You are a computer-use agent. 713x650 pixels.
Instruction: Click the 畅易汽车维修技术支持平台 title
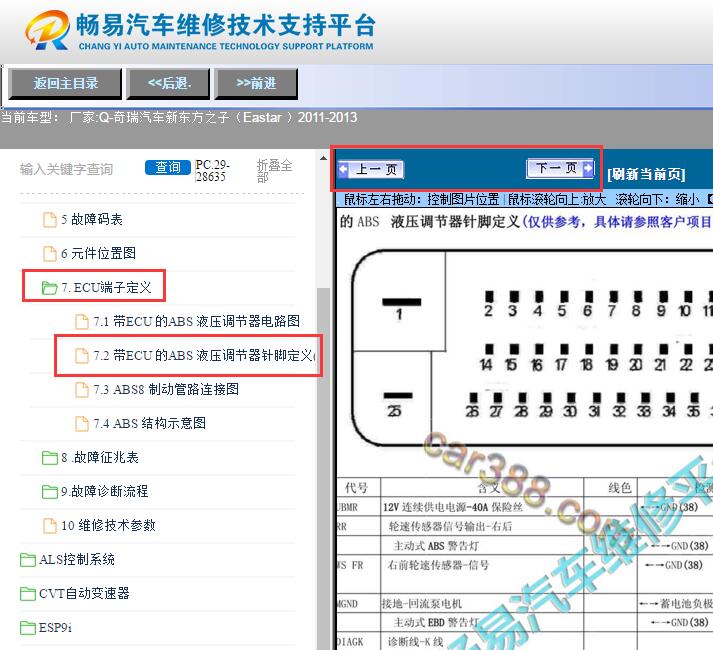tap(226, 25)
